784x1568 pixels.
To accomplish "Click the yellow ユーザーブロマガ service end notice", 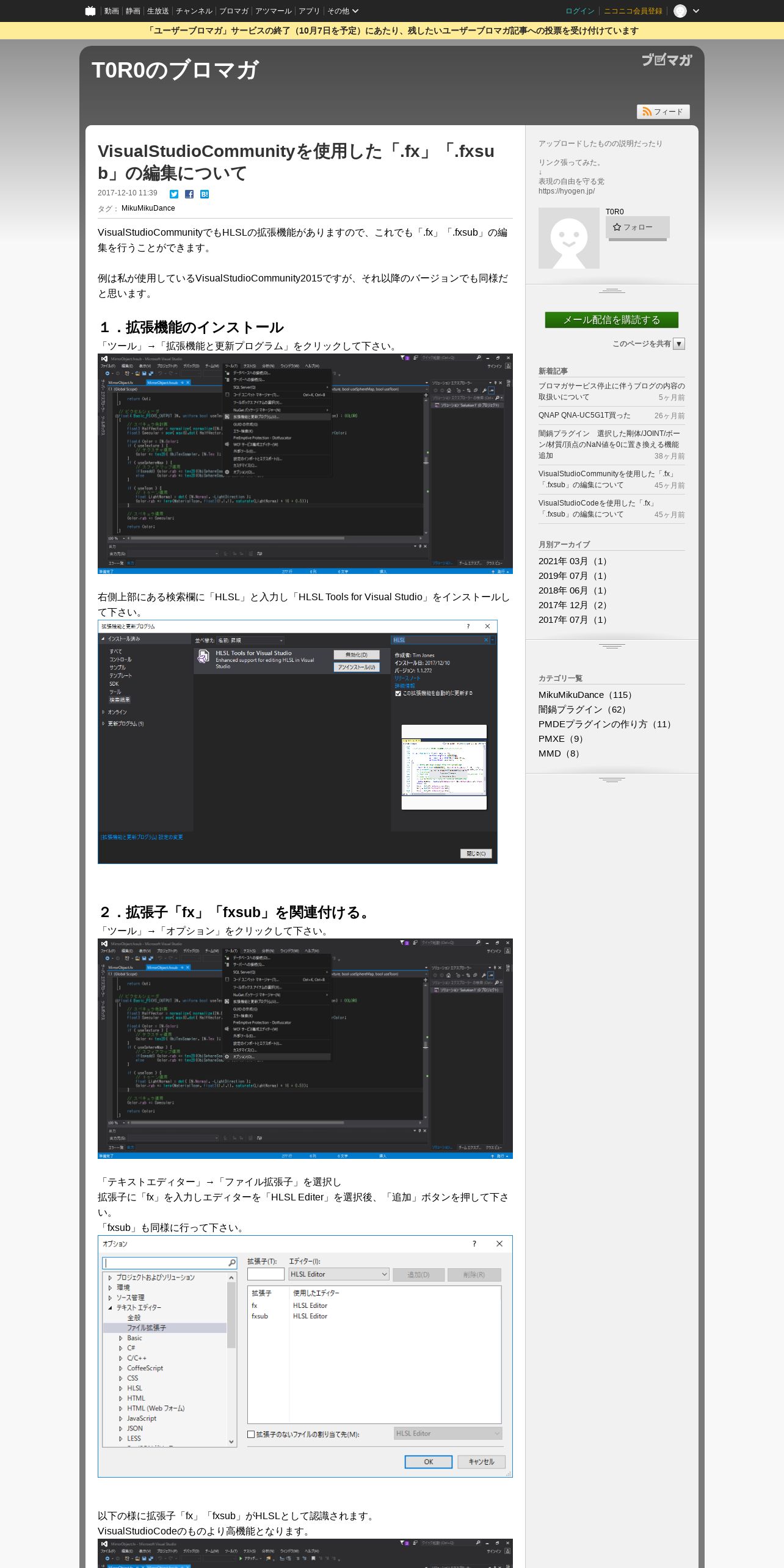I will (392, 31).
